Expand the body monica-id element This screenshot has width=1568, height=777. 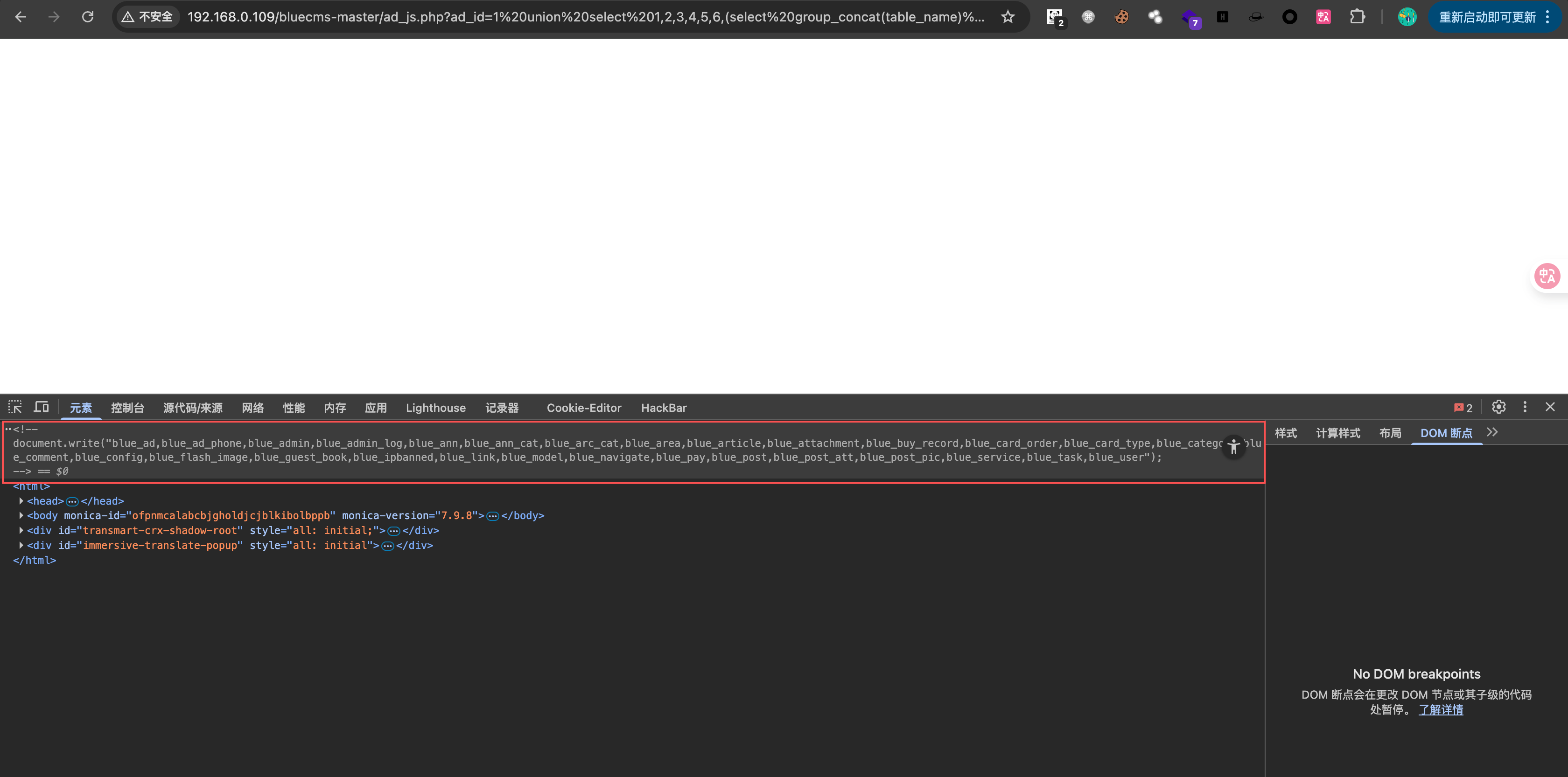click(x=21, y=515)
